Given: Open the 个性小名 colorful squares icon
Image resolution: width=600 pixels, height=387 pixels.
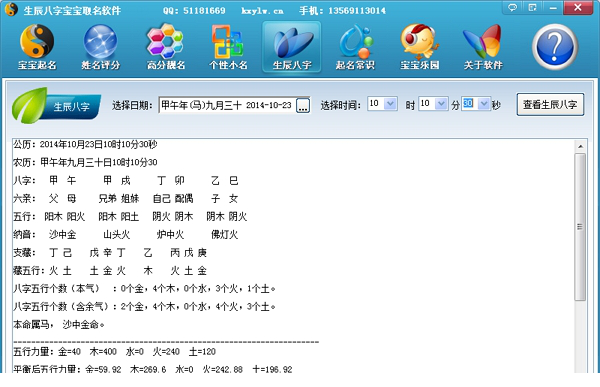Looking at the screenshot, I should 228,47.
